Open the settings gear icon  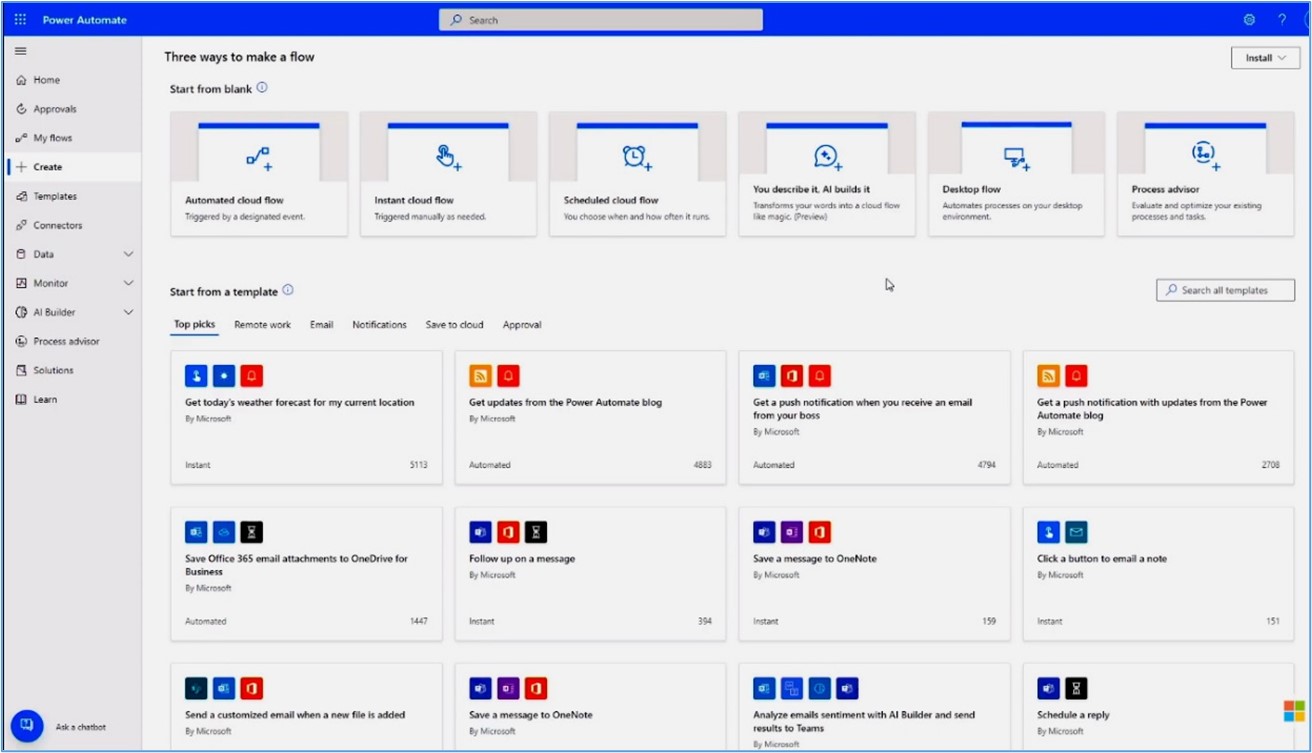coord(1249,20)
